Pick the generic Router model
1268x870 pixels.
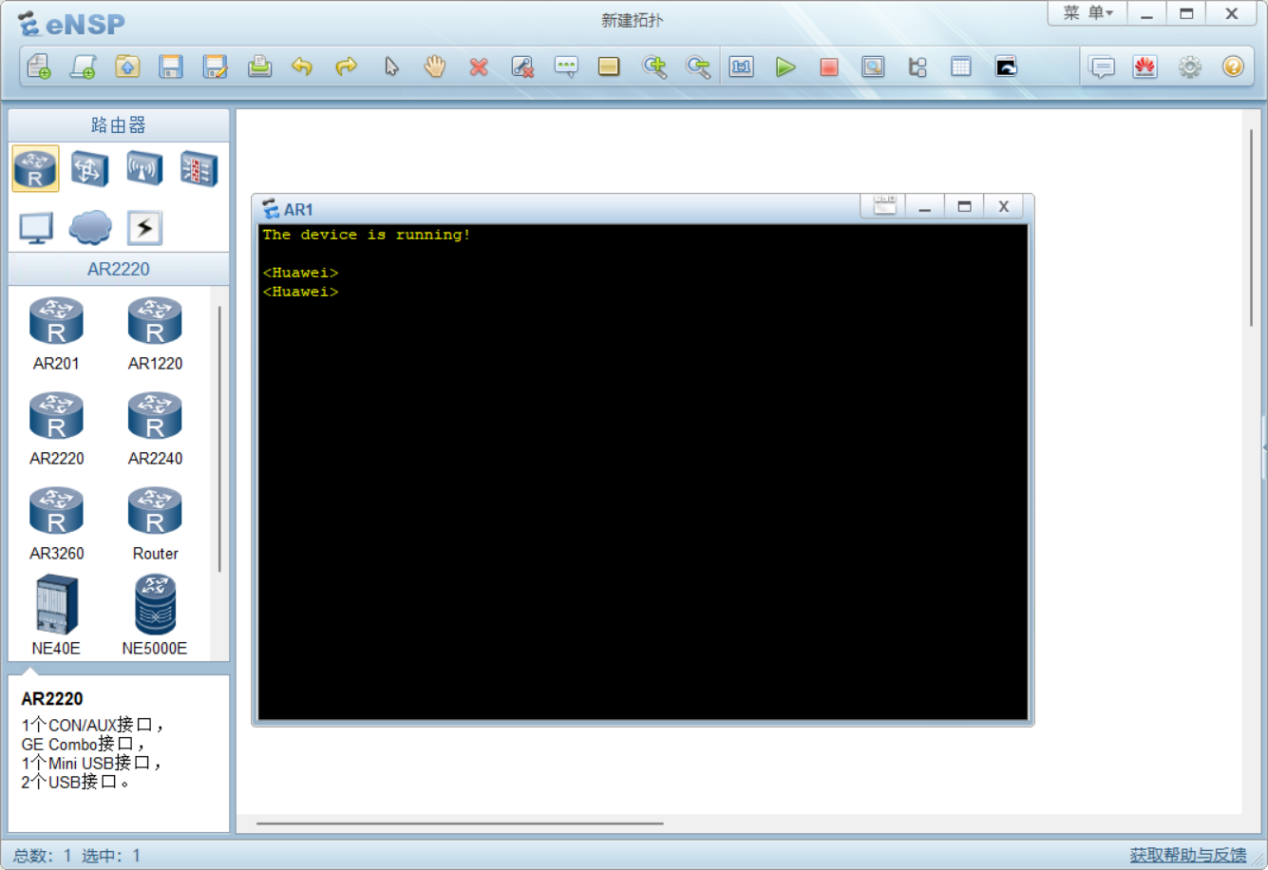point(155,524)
